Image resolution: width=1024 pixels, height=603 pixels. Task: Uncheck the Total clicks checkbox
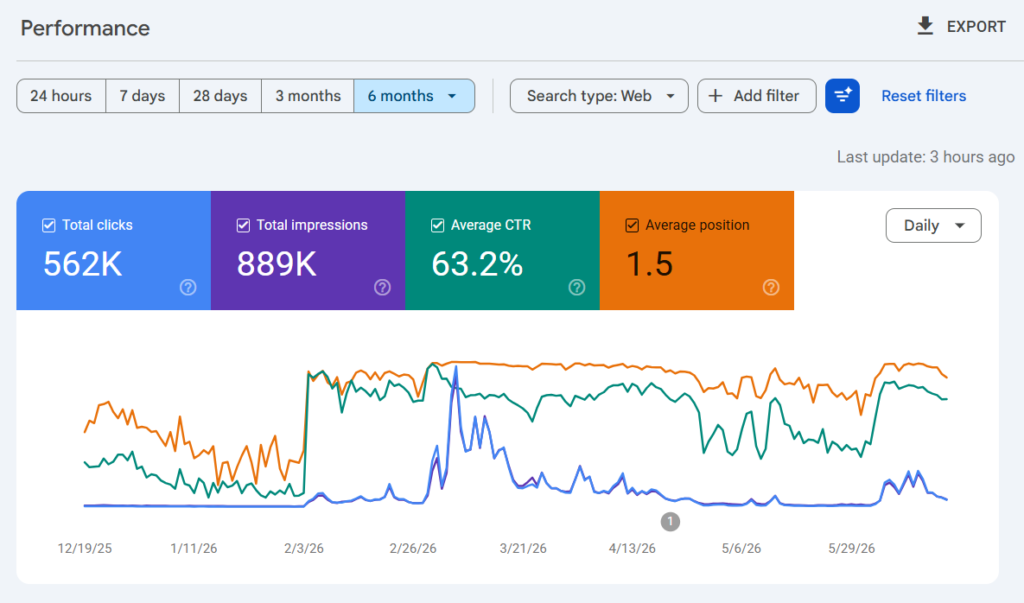(49, 225)
